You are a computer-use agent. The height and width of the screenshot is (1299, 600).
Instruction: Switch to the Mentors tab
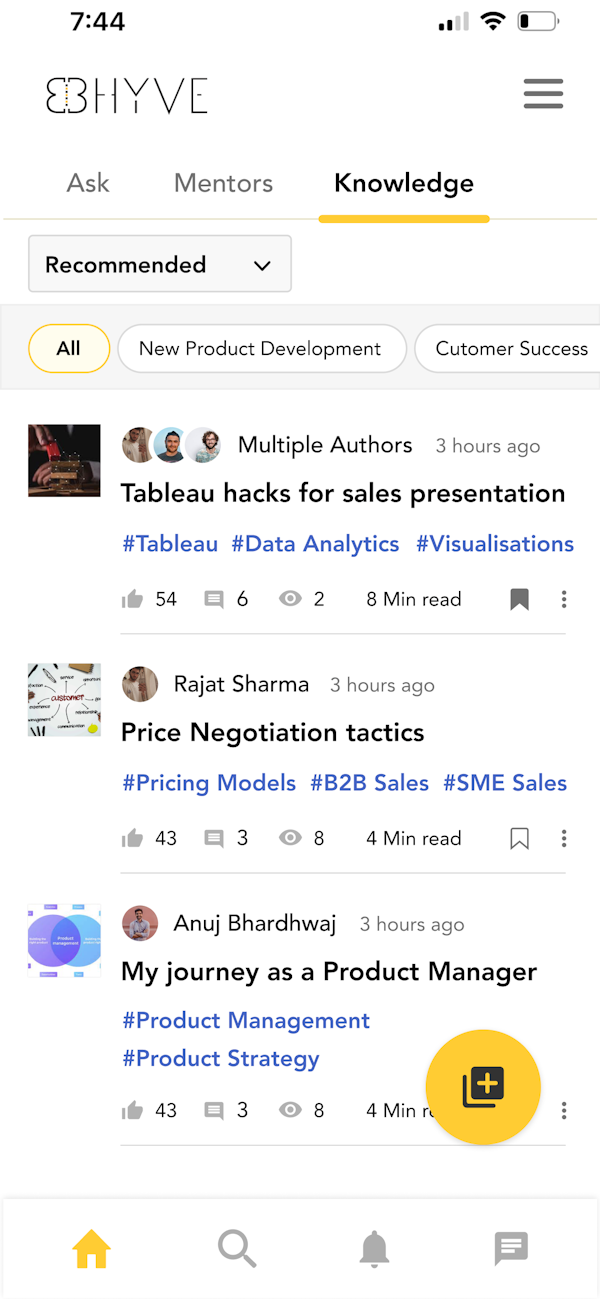223,183
